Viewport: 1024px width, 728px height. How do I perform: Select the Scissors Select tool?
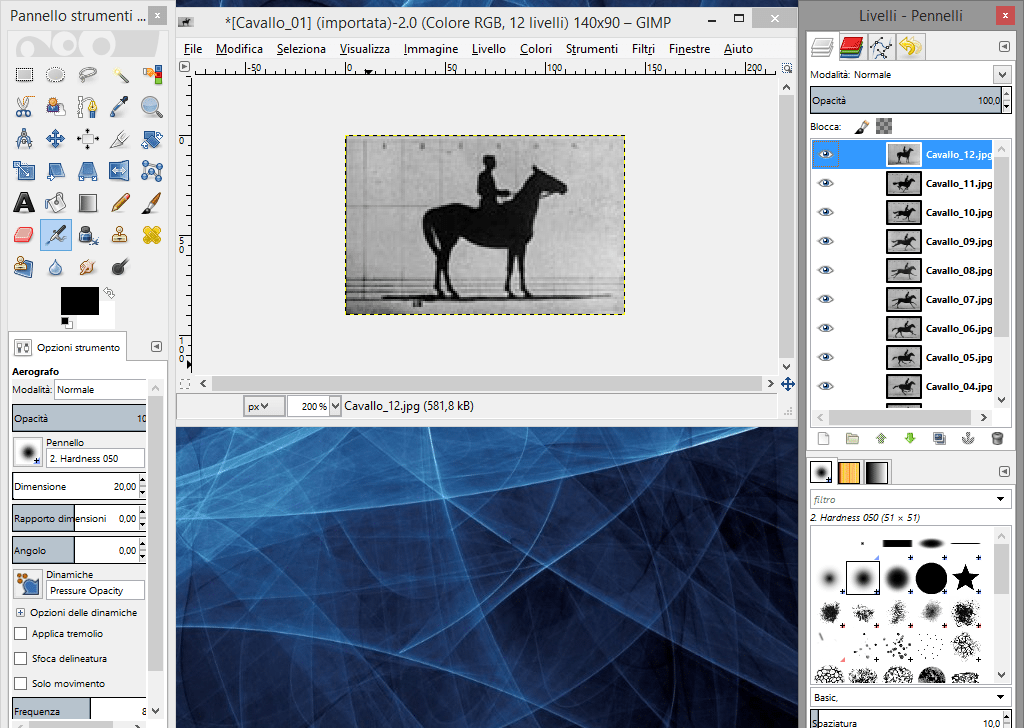(24, 106)
